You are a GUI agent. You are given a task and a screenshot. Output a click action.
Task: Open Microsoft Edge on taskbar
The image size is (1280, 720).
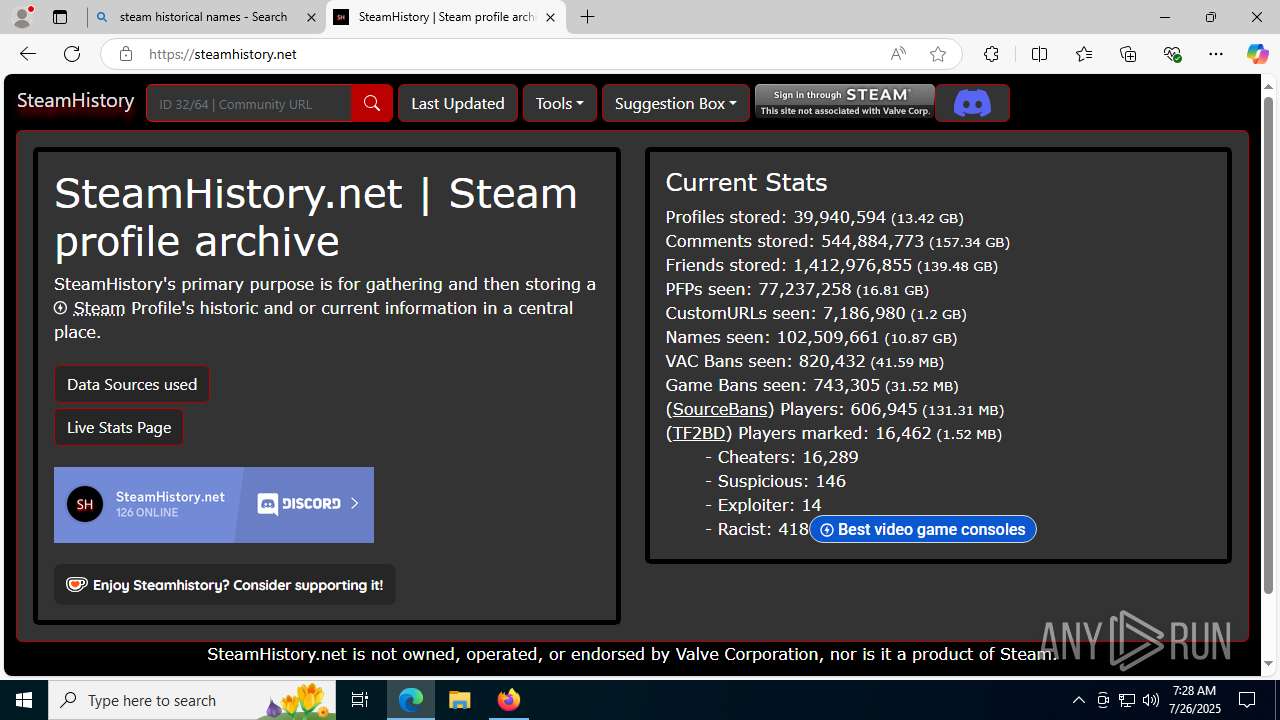(x=411, y=700)
